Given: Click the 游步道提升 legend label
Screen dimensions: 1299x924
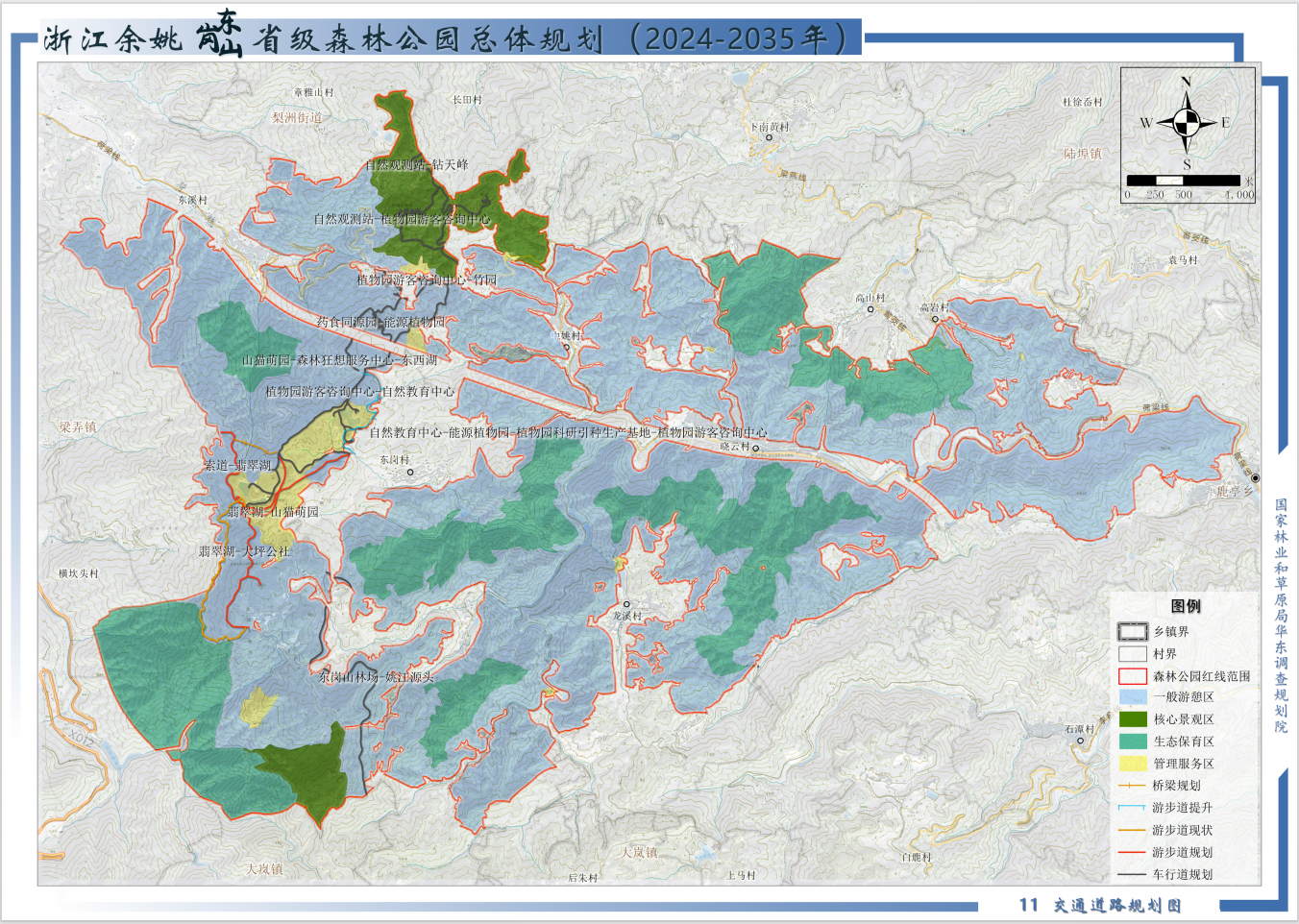Looking at the screenshot, I should pos(1183,808).
